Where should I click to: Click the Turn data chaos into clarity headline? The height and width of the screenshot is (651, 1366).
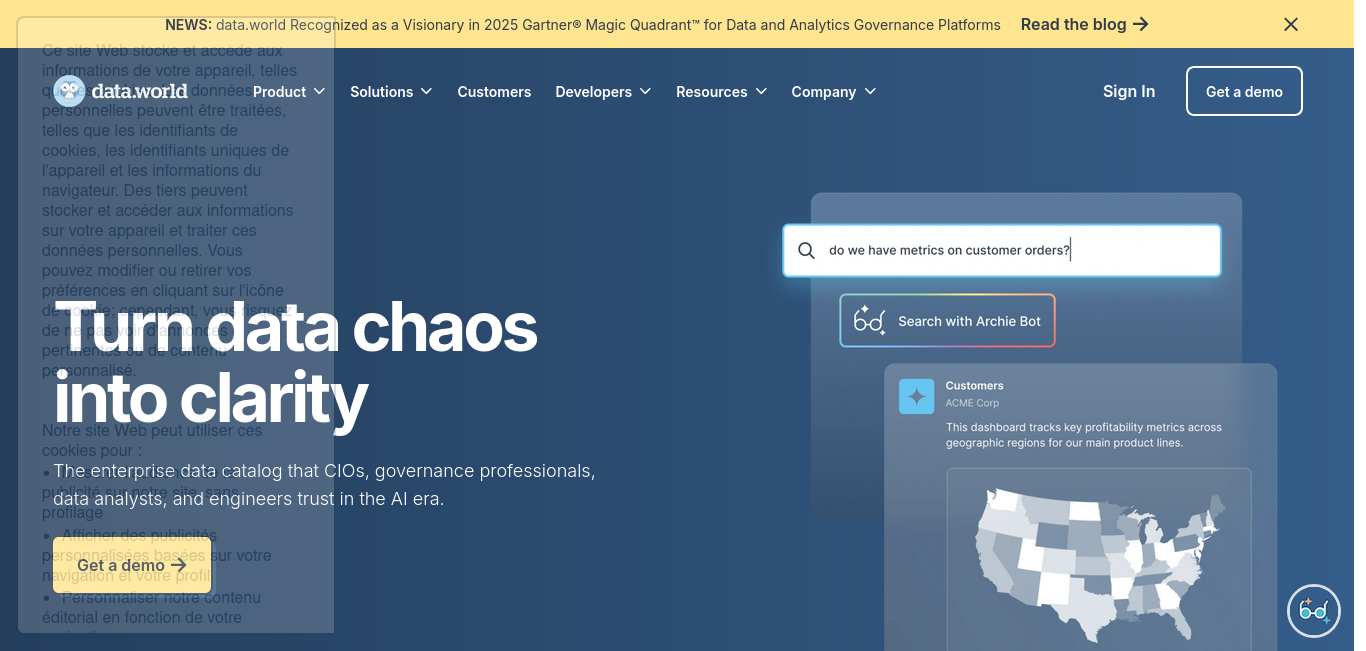point(296,362)
